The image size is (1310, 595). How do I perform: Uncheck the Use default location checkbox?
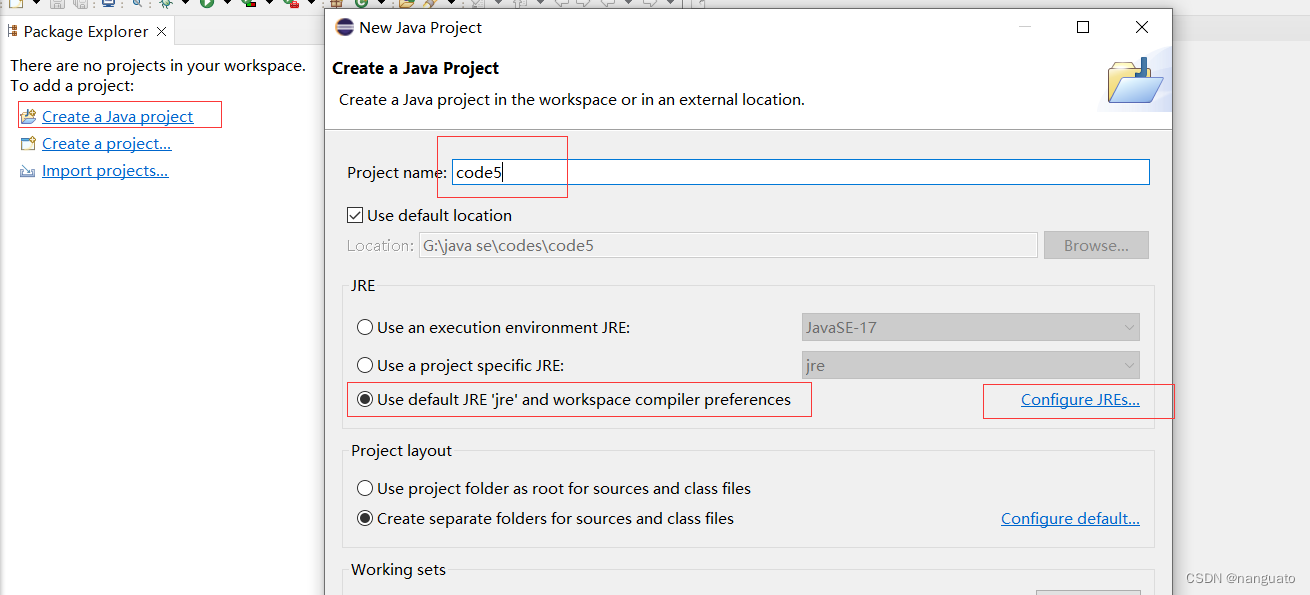pyautogui.click(x=355, y=215)
